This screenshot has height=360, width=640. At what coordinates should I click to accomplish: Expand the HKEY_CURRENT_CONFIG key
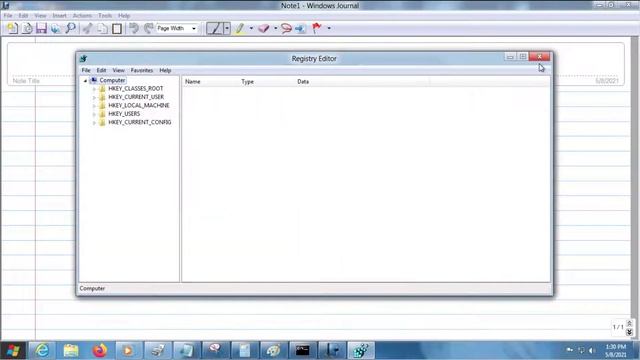[94, 122]
